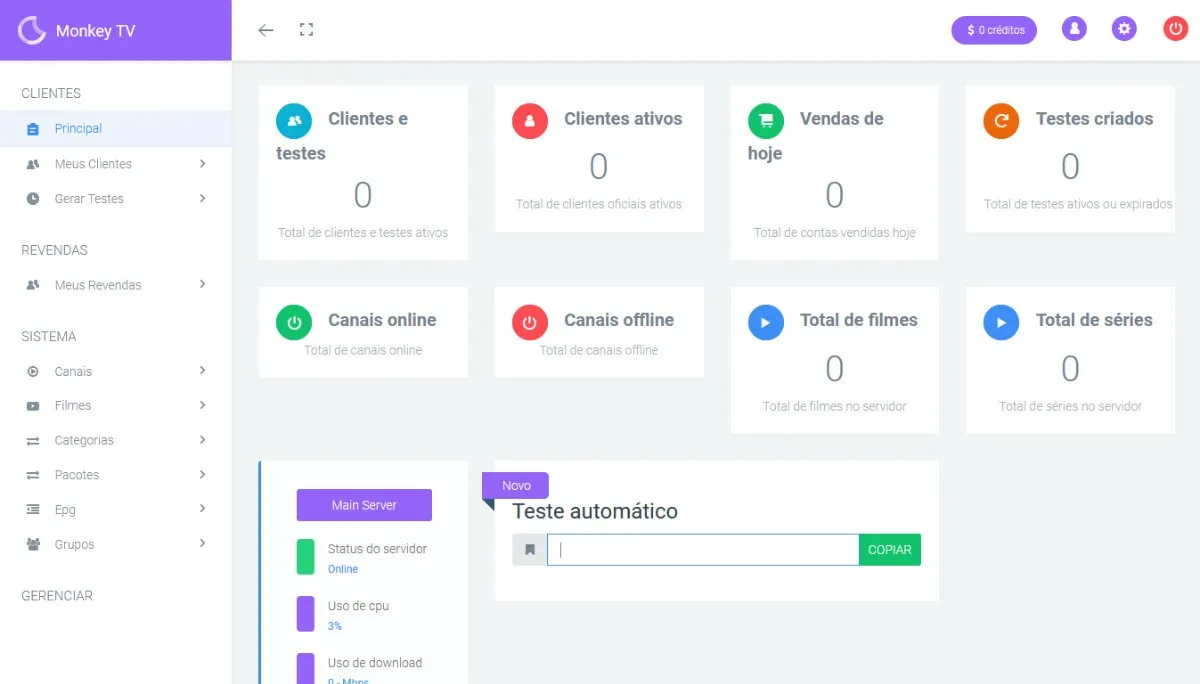Open Filmes in the sidebar
Viewport: 1200px width, 684px height.
(x=73, y=406)
